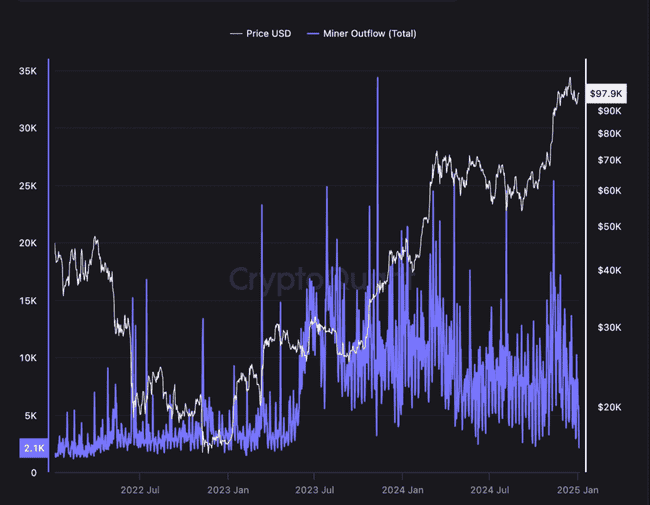Click the 10K label on left axis
The image size is (650, 505).
28,358
